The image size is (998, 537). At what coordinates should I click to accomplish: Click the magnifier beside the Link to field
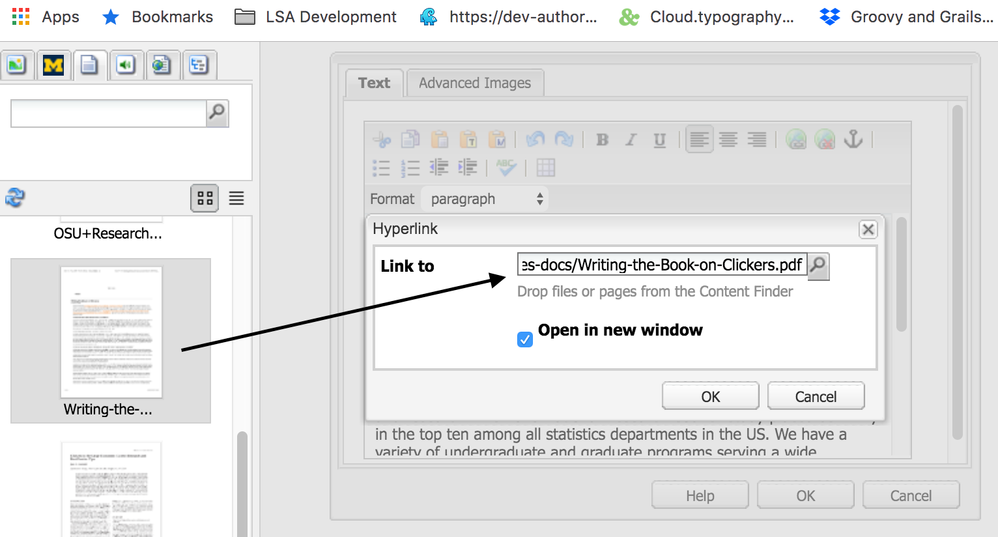[818, 265]
